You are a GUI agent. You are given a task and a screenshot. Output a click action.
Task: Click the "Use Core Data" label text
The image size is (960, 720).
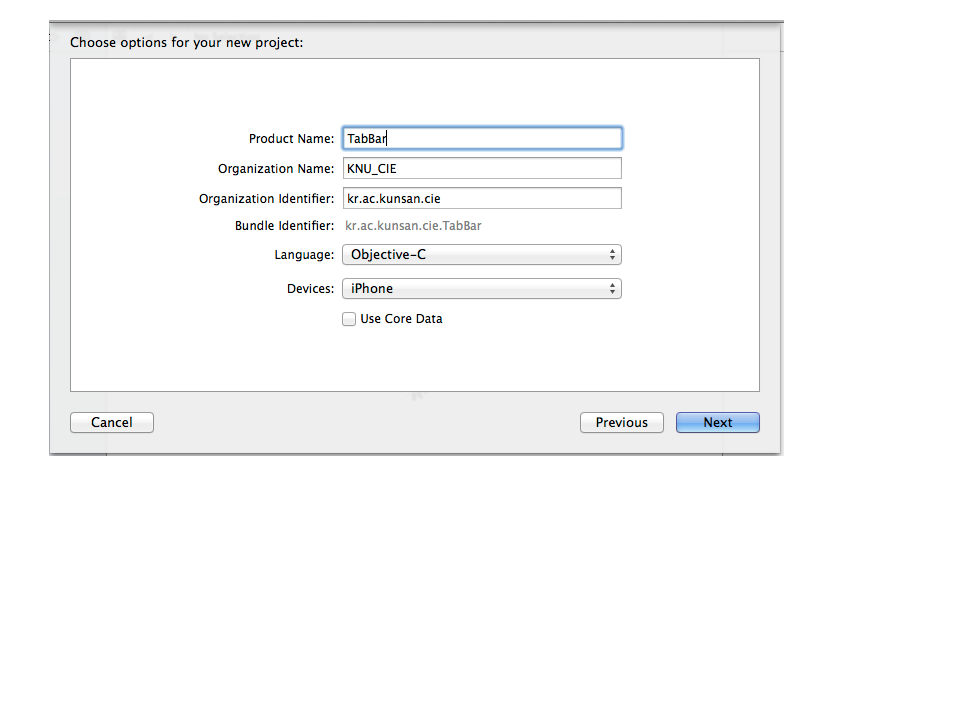click(401, 319)
